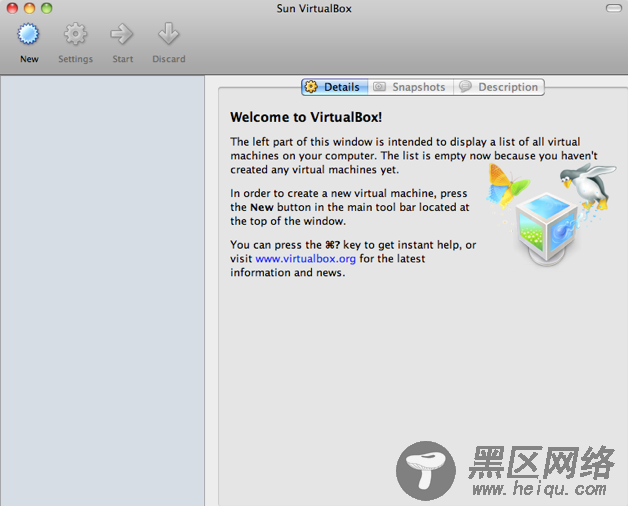Screen dimensions: 628x506
Task: Click the yellow minimize window button
Action: [30, 8]
